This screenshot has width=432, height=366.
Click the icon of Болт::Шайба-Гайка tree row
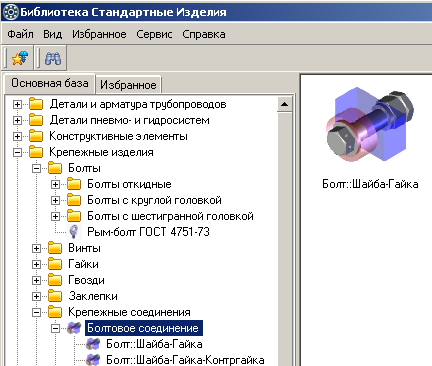93,344
